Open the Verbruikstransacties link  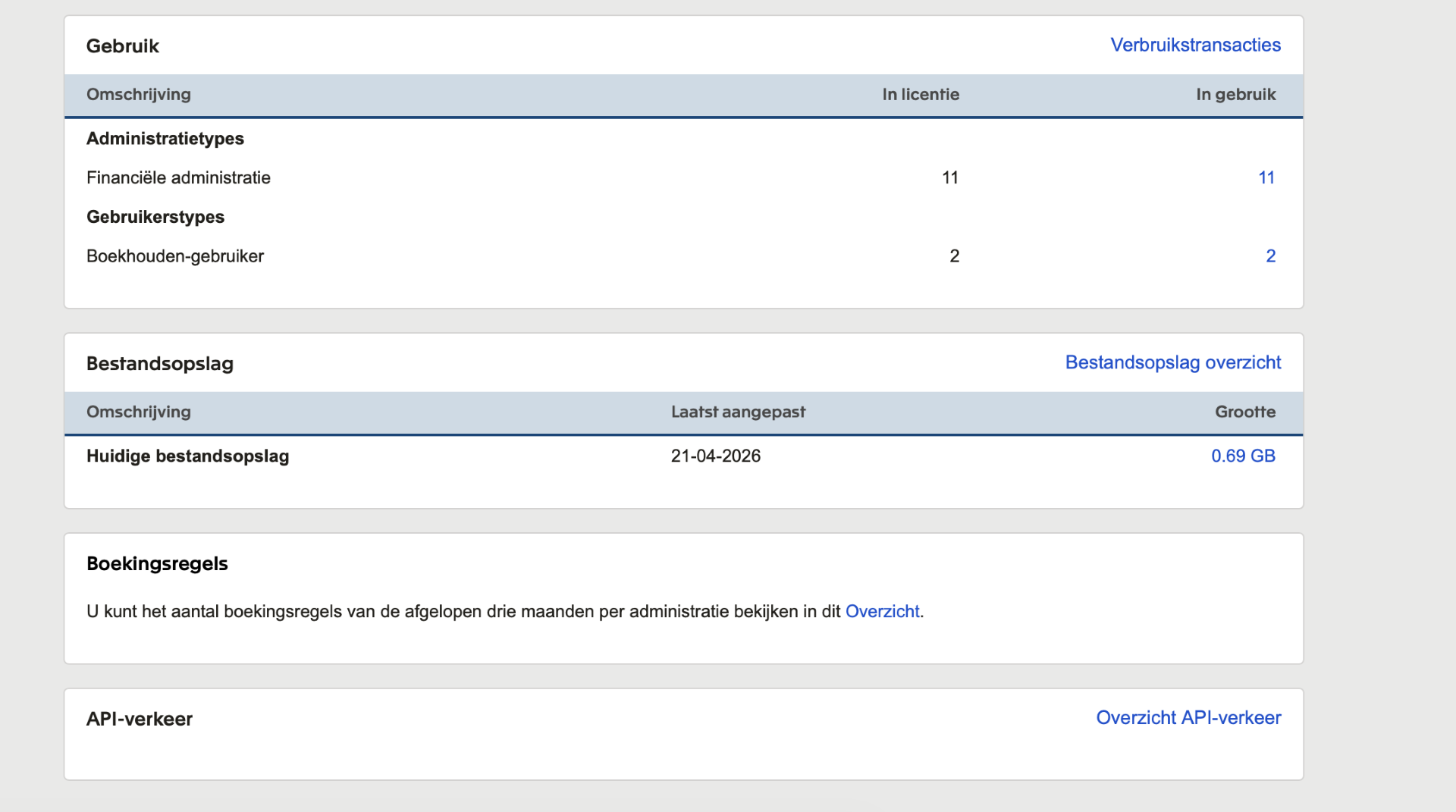point(1195,45)
